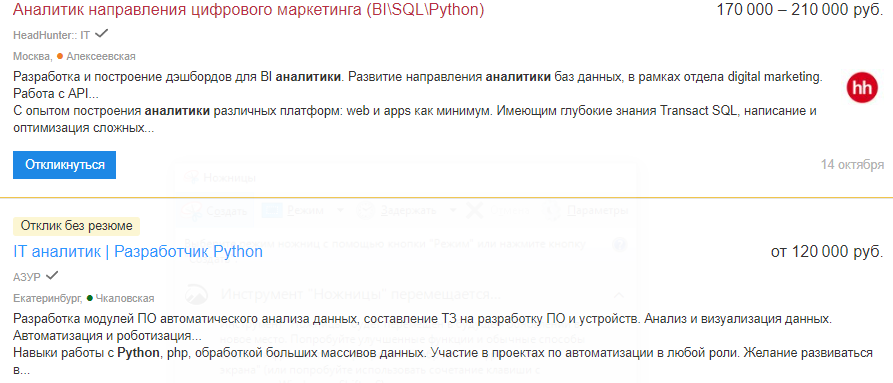The image size is (893, 383).
Task: Click the faded Создать scissors icon
Action: (x=190, y=211)
